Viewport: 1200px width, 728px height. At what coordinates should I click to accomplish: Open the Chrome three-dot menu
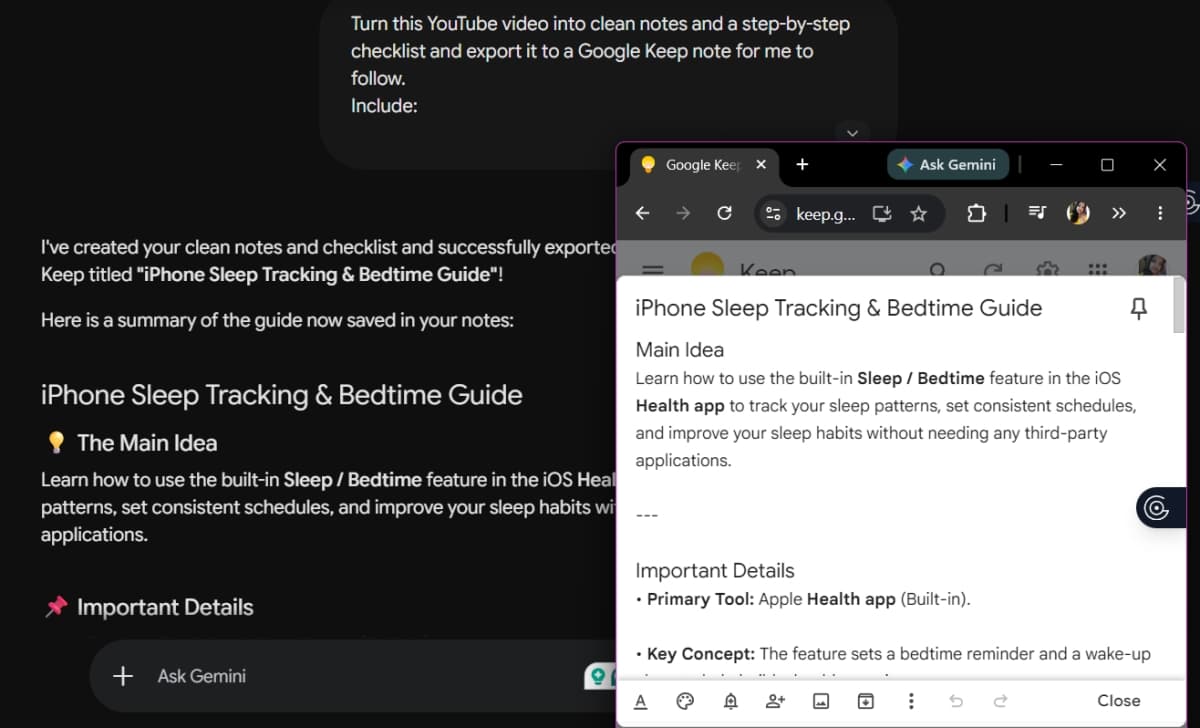tap(1160, 213)
